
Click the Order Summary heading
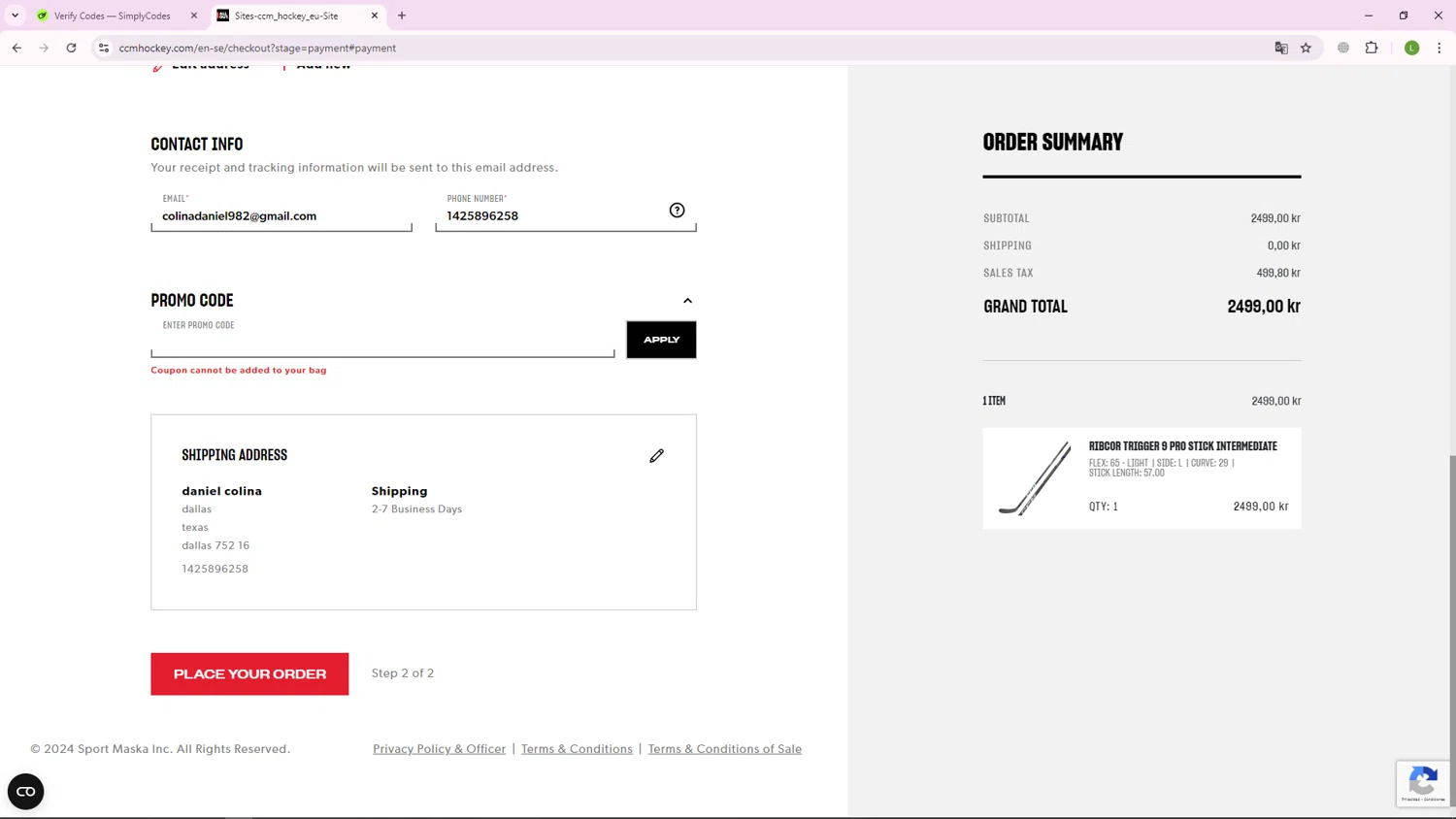pos(1053,142)
